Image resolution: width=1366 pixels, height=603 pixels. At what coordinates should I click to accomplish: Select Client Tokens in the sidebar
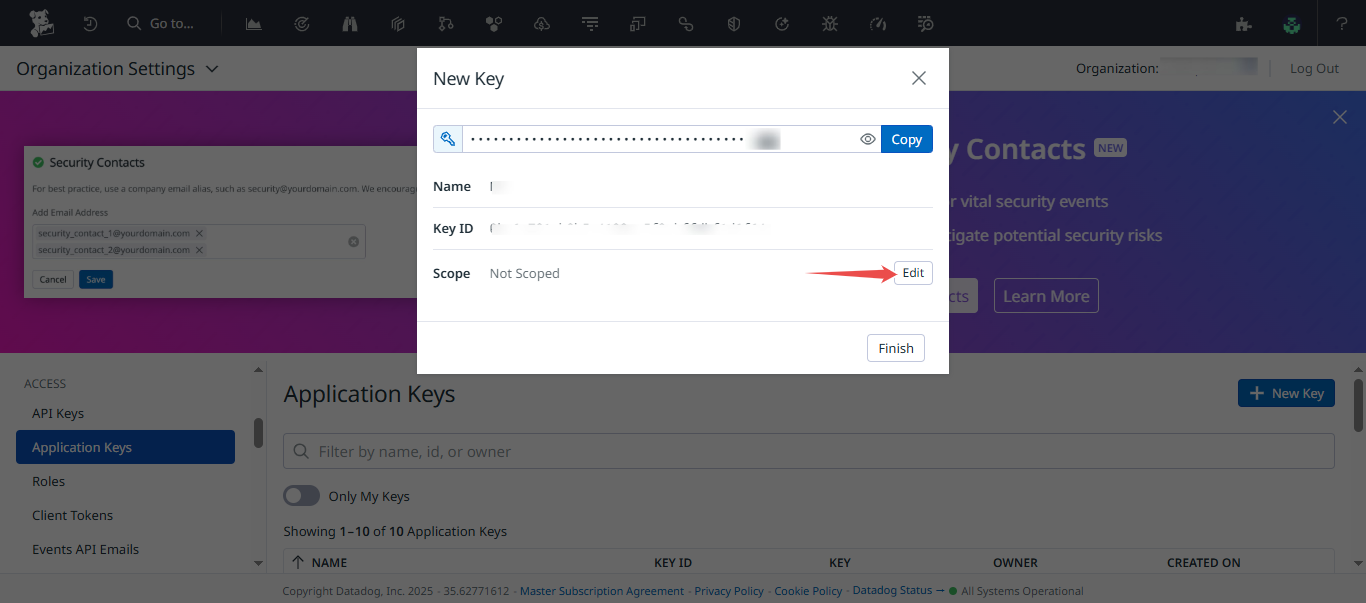tap(72, 515)
